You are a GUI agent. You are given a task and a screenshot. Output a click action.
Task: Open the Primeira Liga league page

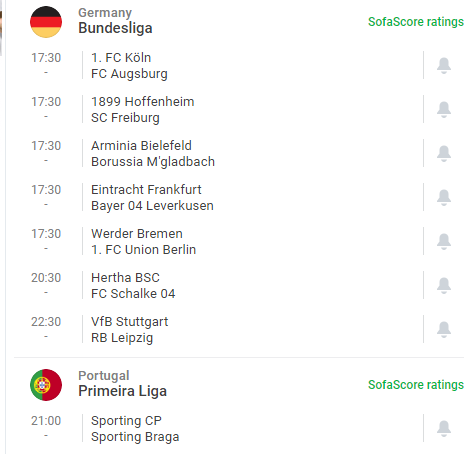(122, 391)
